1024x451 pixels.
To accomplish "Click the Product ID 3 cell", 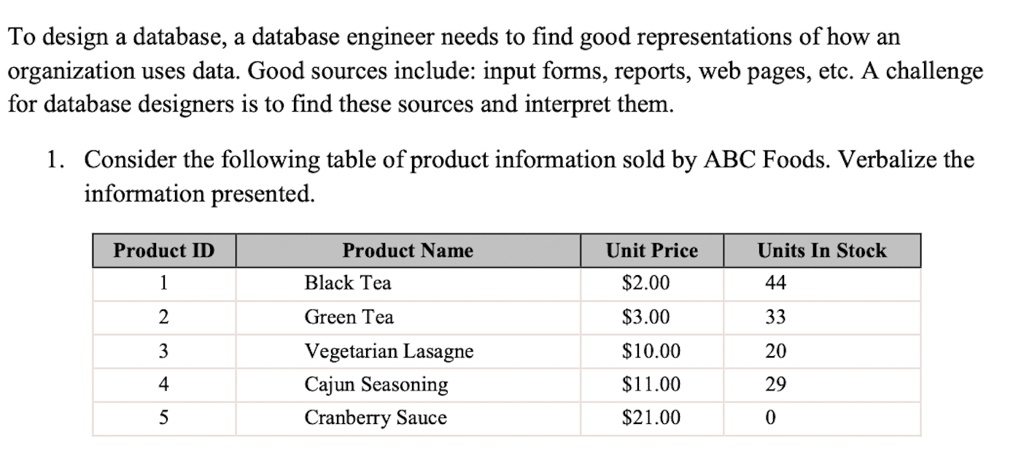I will (x=164, y=352).
